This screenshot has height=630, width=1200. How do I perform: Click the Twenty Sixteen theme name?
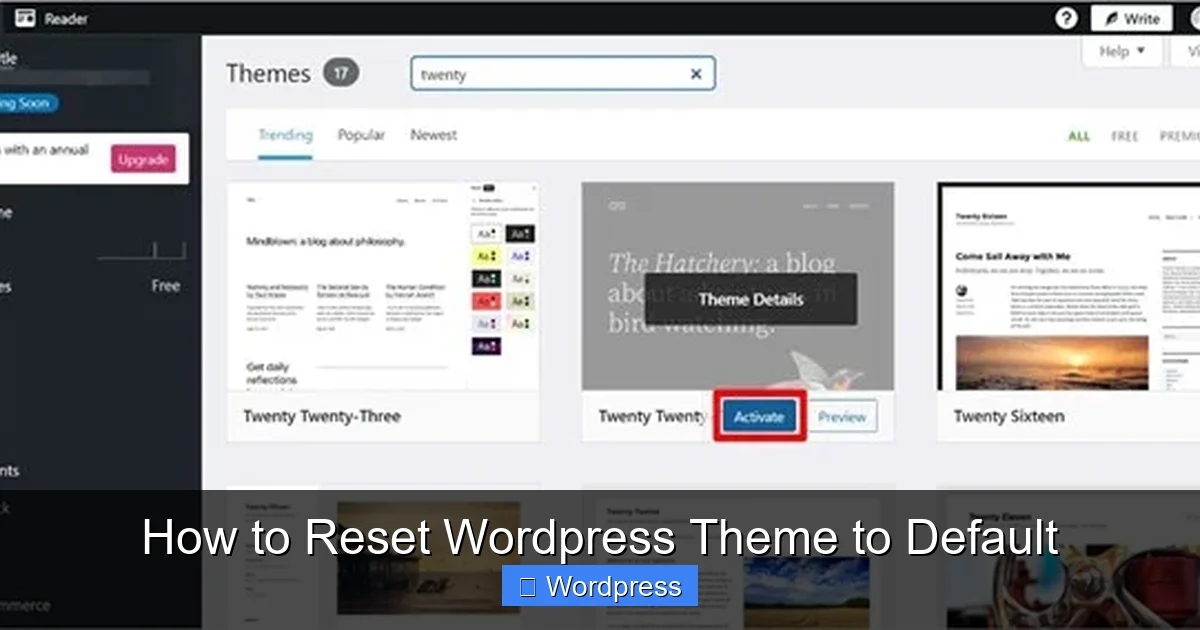(x=1009, y=416)
